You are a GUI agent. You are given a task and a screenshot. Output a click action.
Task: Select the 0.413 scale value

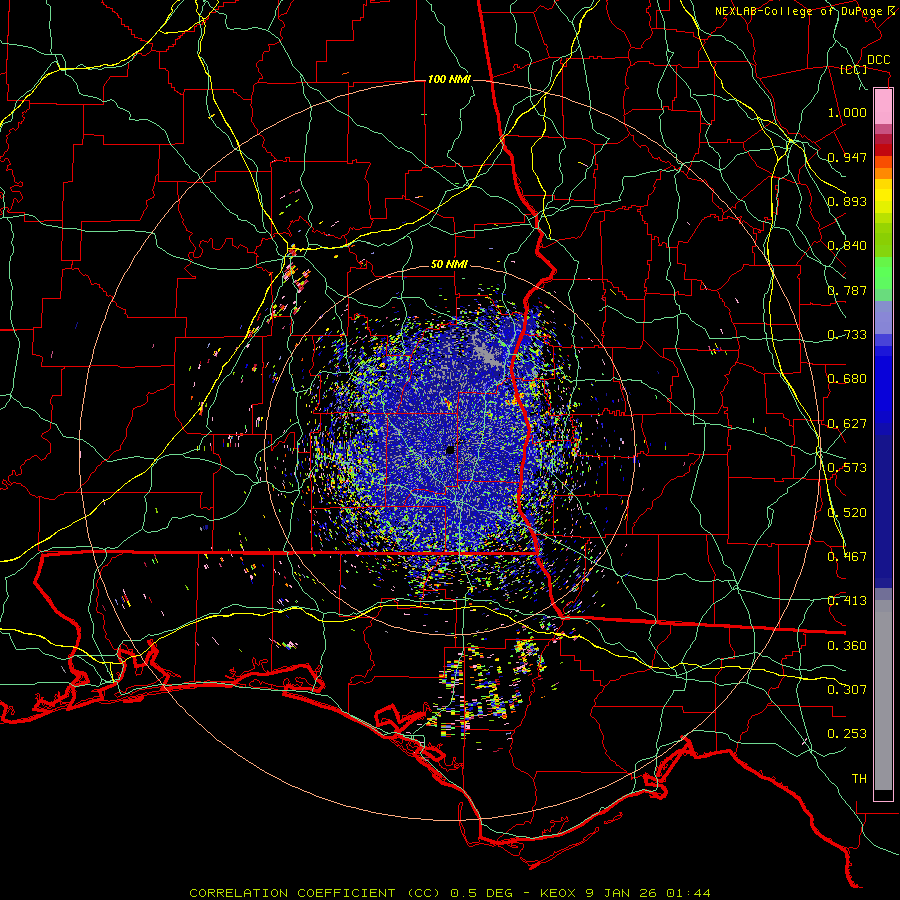(847, 601)
